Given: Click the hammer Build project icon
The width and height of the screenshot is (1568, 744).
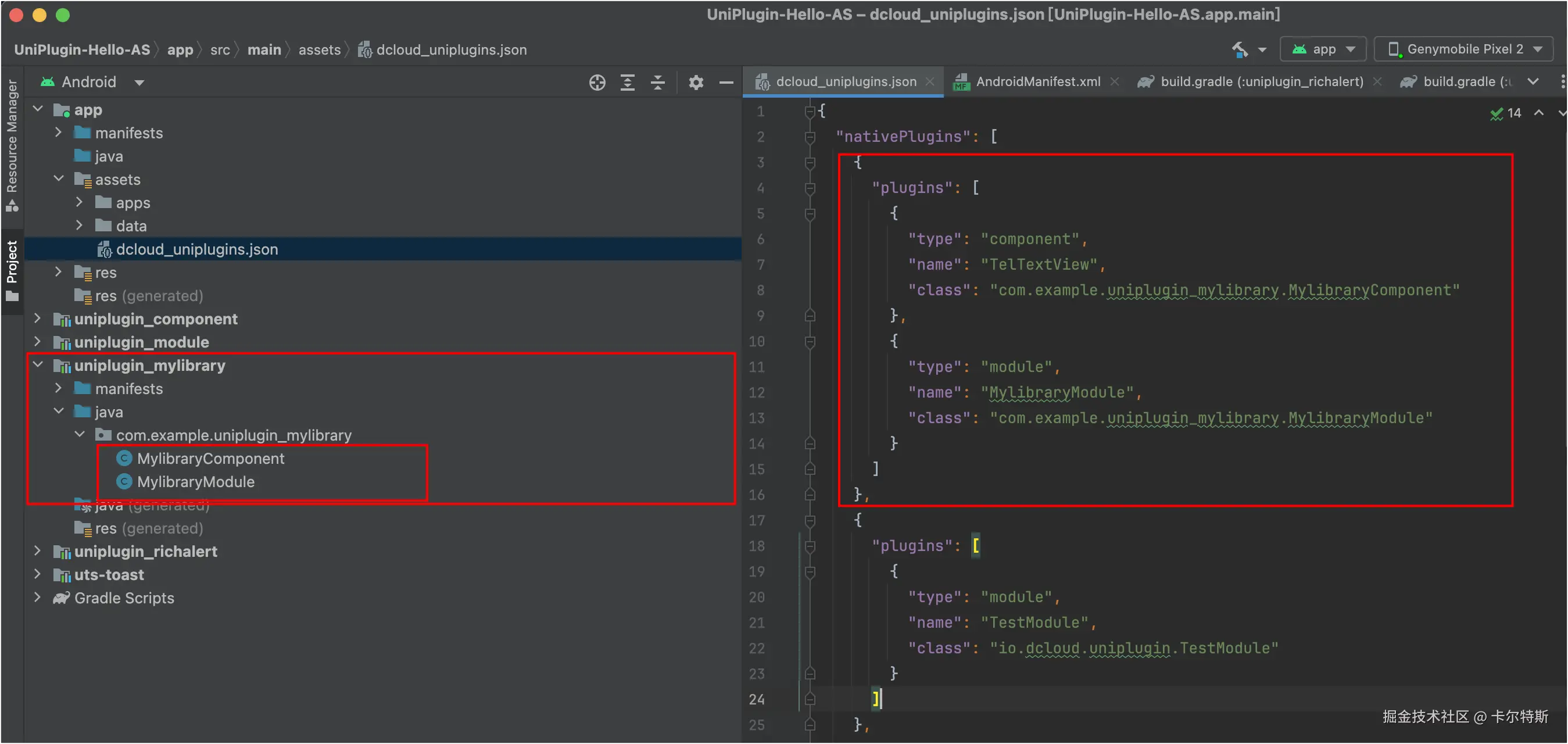Looking at the screenshot, I should pos(1240,49).
